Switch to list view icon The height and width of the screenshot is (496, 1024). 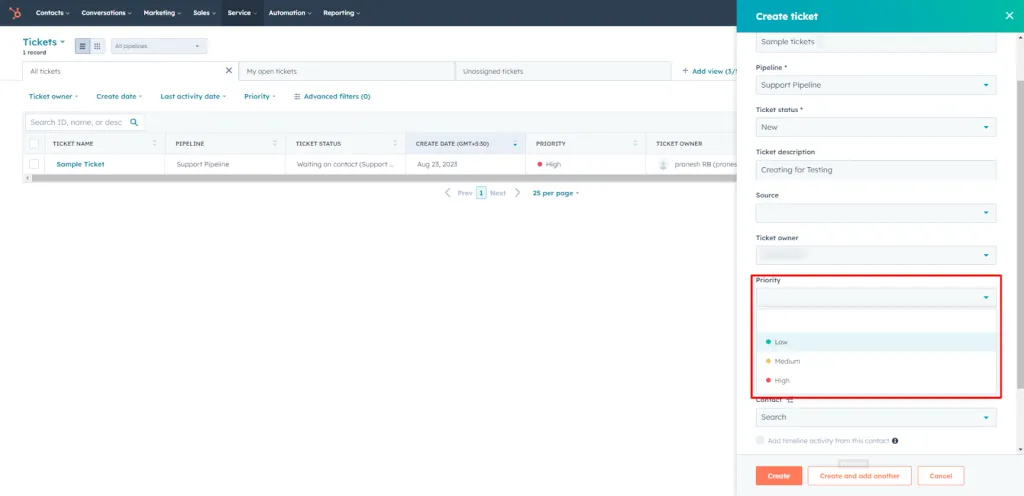[x=82, y=46]
